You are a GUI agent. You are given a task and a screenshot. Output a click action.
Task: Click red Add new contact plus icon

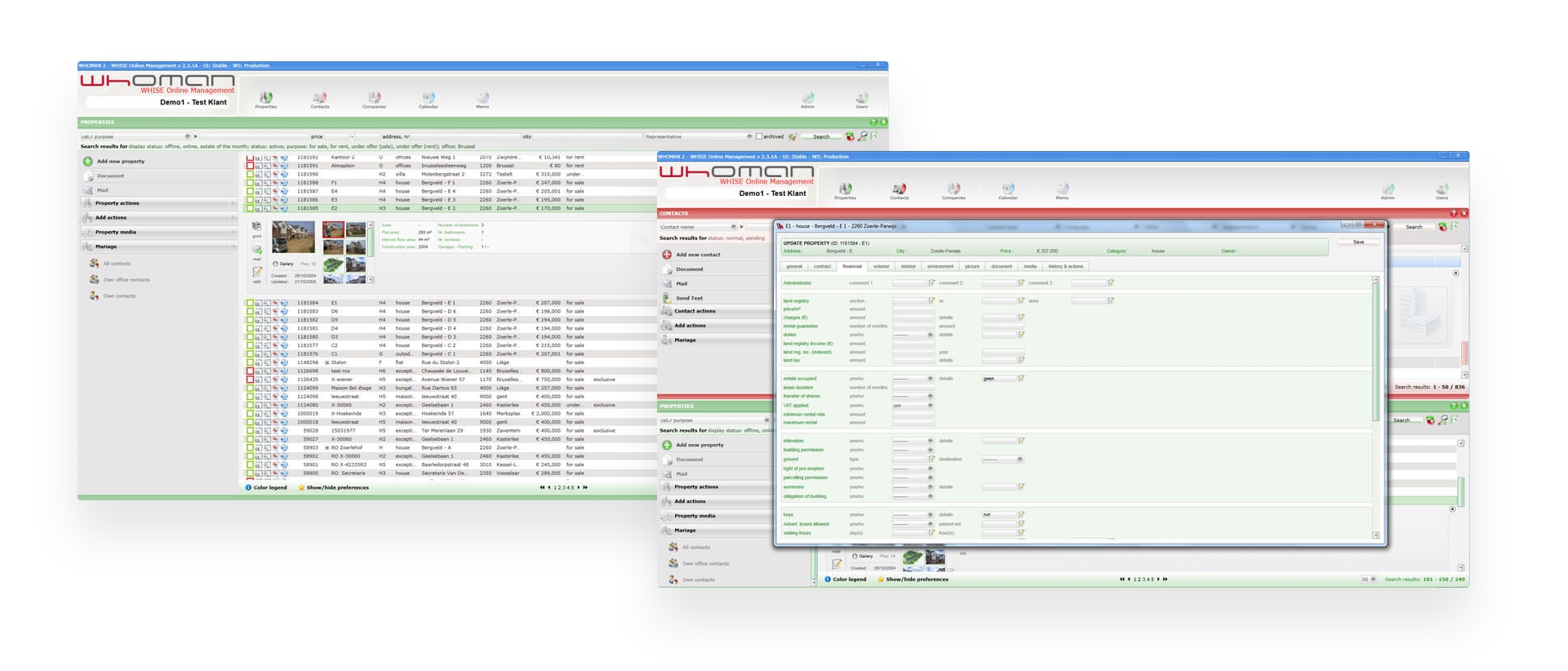[x=667, y=255]
